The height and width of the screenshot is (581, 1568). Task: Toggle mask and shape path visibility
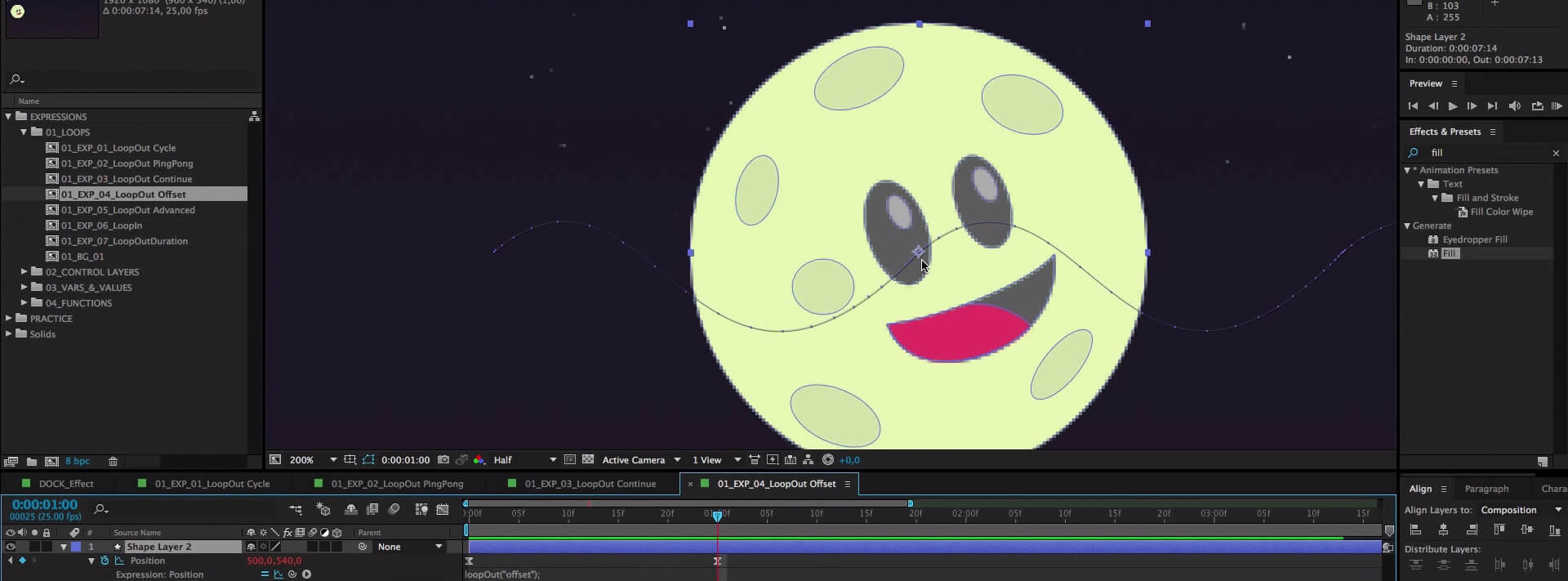tap(368, 460)
